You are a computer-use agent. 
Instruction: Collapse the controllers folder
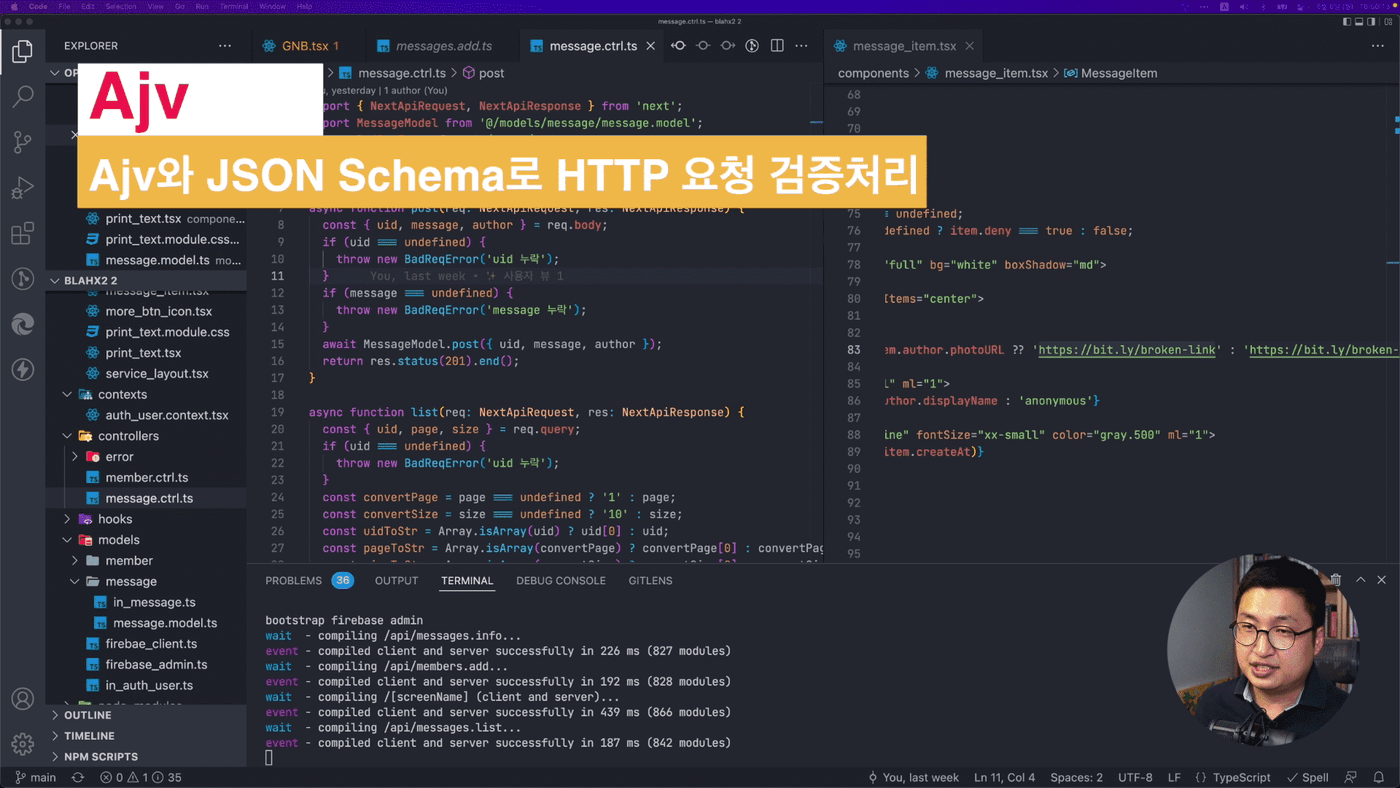146,436
